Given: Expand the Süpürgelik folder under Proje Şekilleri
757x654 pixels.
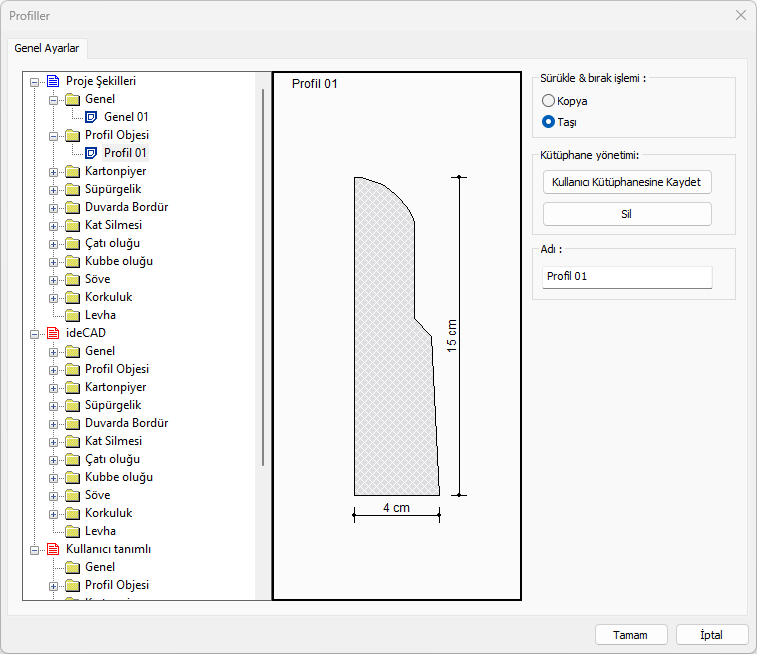Looking at the screenshot, I should tap(54, 189).
